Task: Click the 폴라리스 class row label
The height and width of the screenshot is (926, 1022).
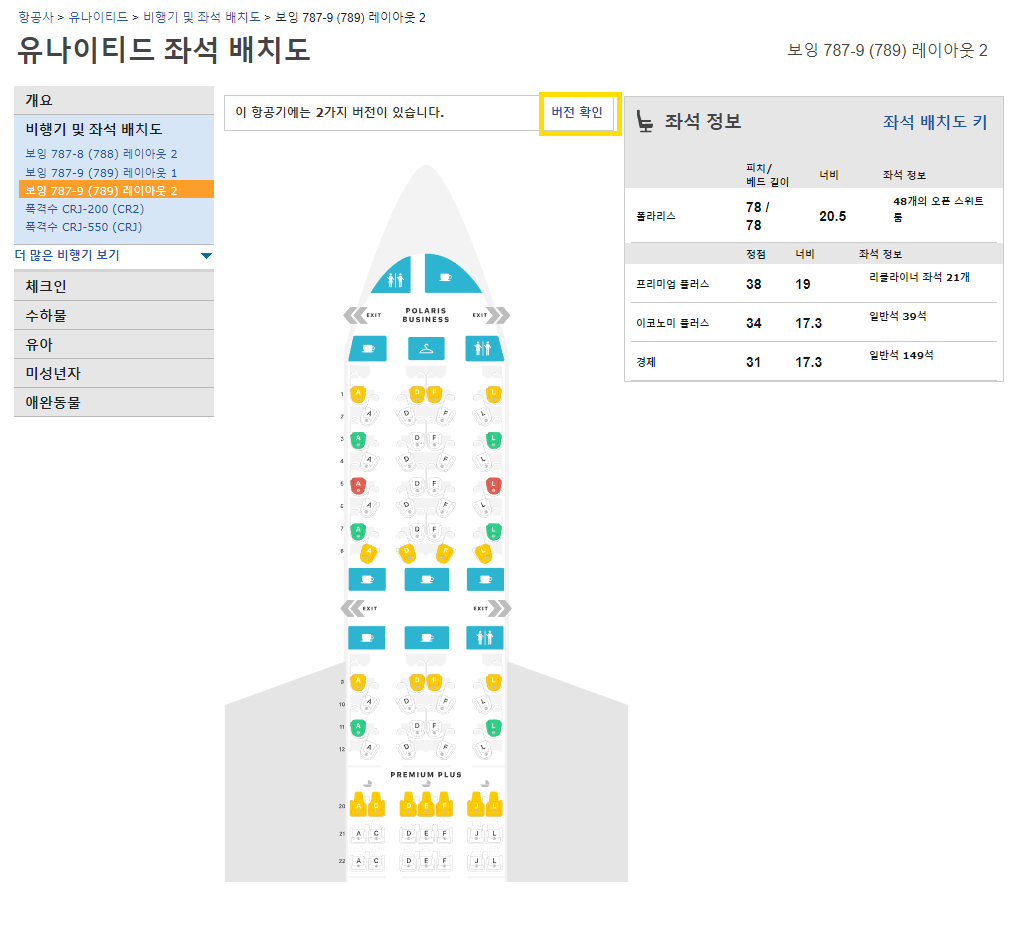Action: pos(656,216)
